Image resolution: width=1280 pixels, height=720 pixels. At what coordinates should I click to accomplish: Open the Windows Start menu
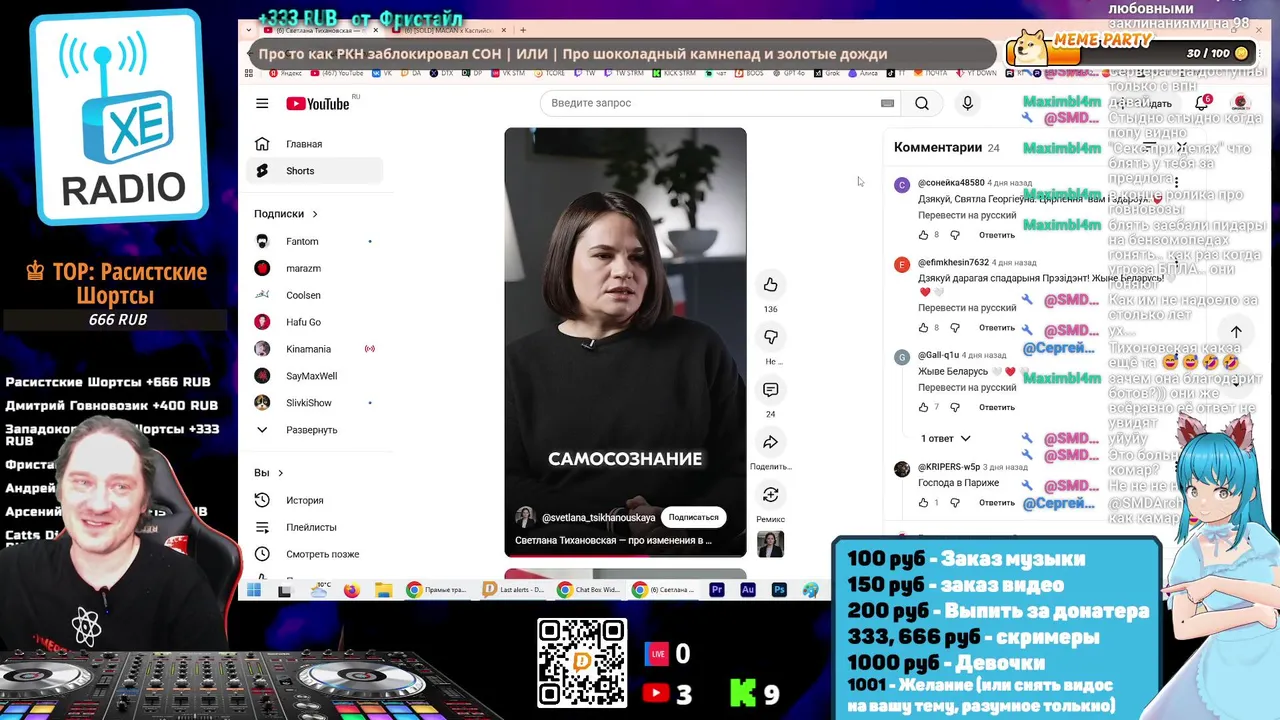(254, 590)
